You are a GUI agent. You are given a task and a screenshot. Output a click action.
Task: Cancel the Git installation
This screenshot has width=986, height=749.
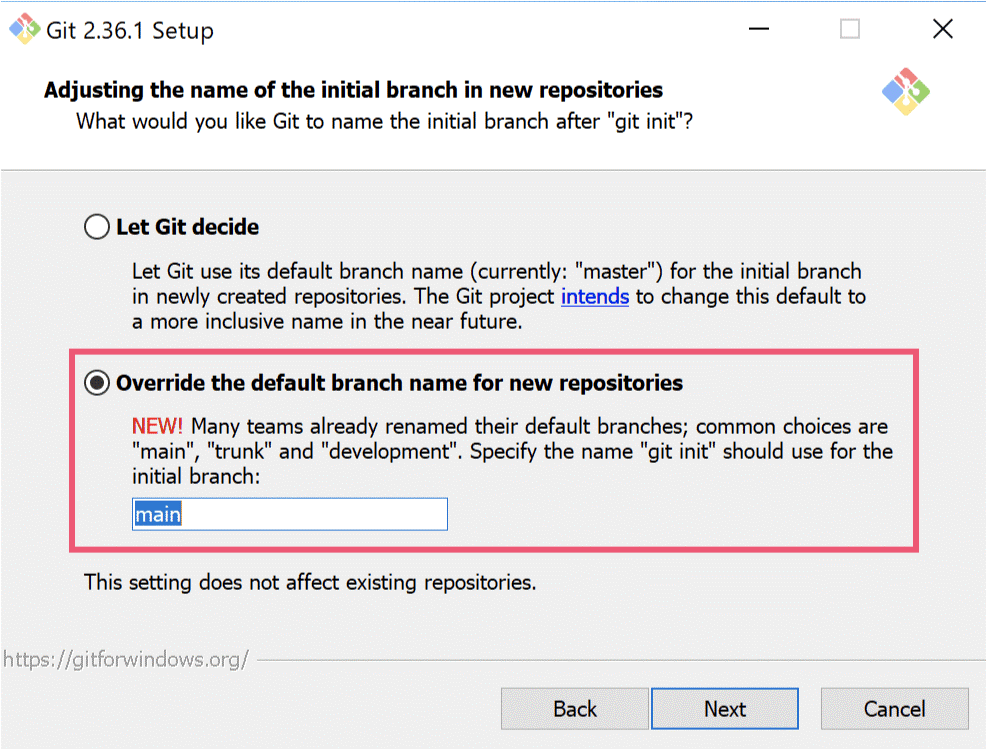(894, 708)
